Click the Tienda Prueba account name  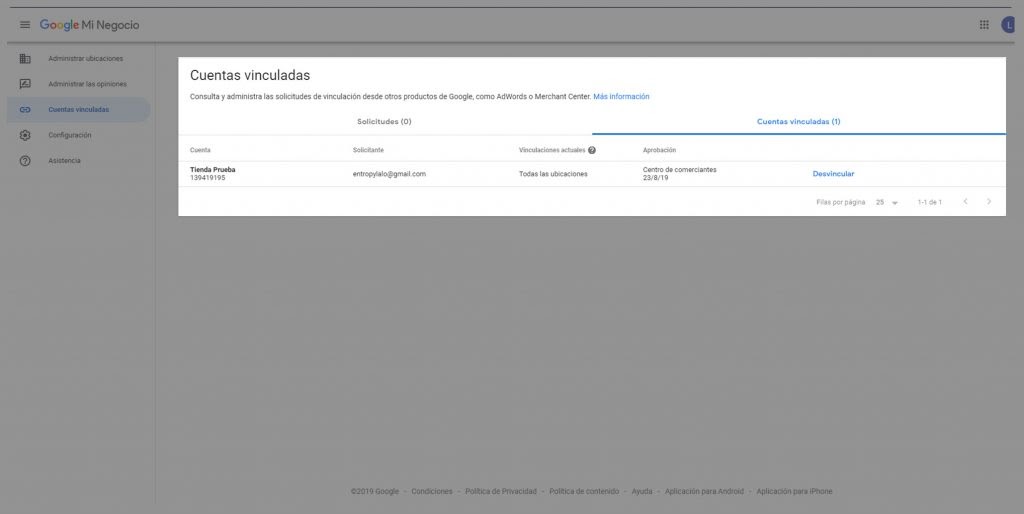[x=213, y=170]
